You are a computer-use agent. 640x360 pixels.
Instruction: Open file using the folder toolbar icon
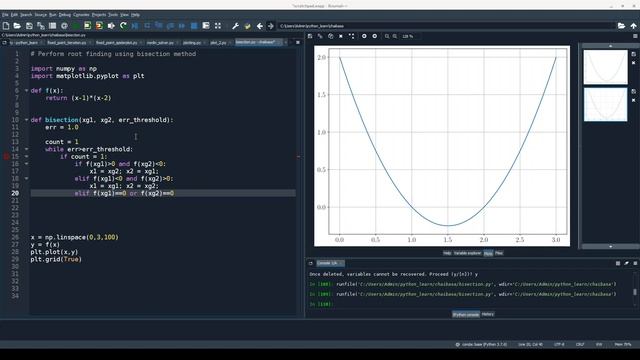(17, 26)
